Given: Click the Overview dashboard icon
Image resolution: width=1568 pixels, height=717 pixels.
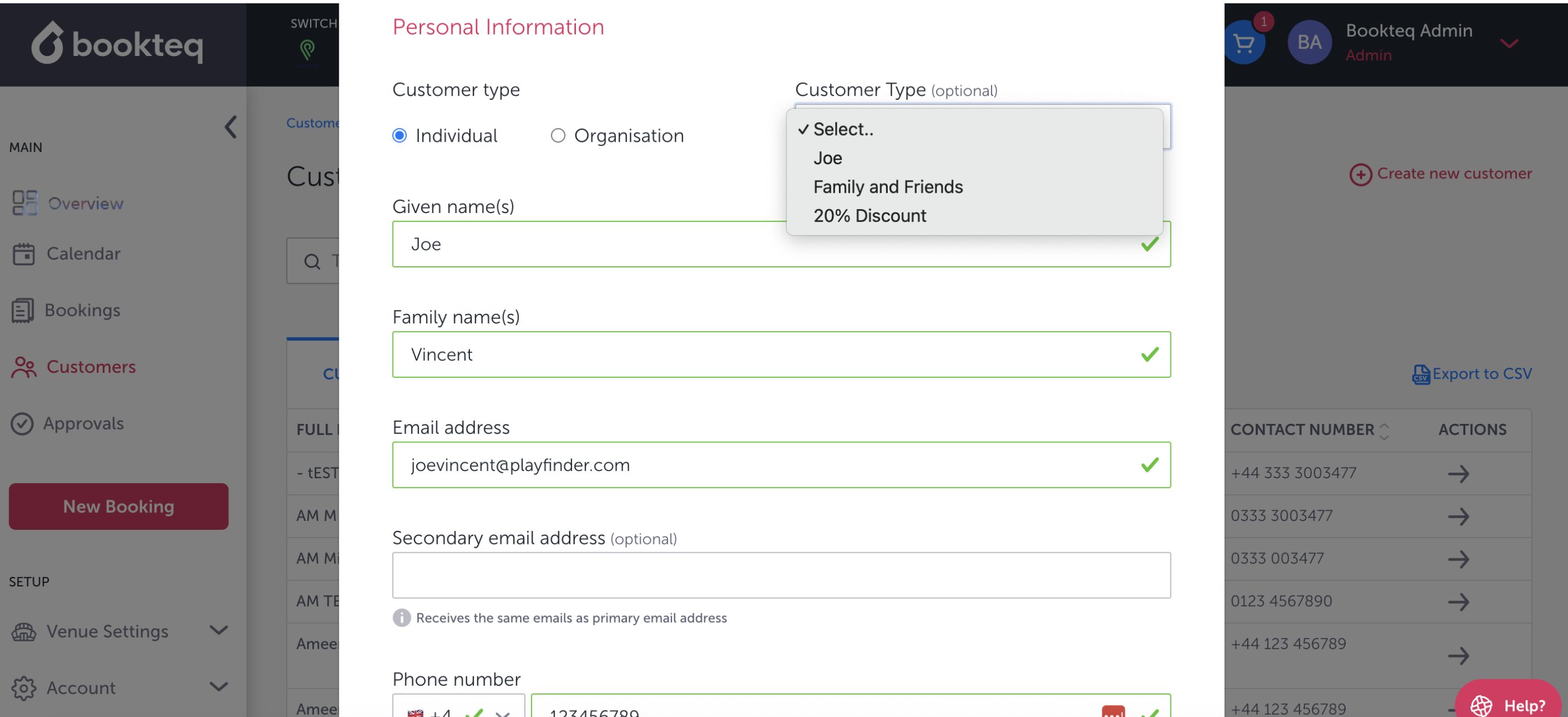Looking at the screenshot, I should (x=24, y=203).
